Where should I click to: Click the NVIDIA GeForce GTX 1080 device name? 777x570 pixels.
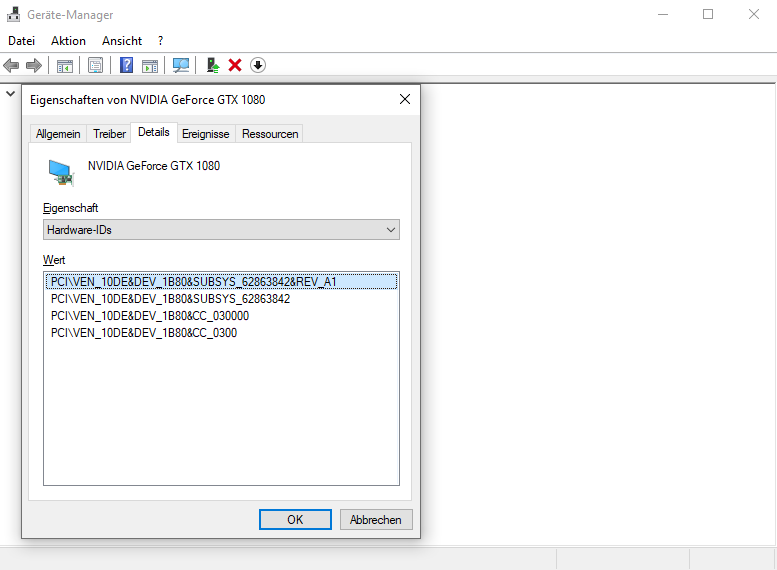pos(154,166)
